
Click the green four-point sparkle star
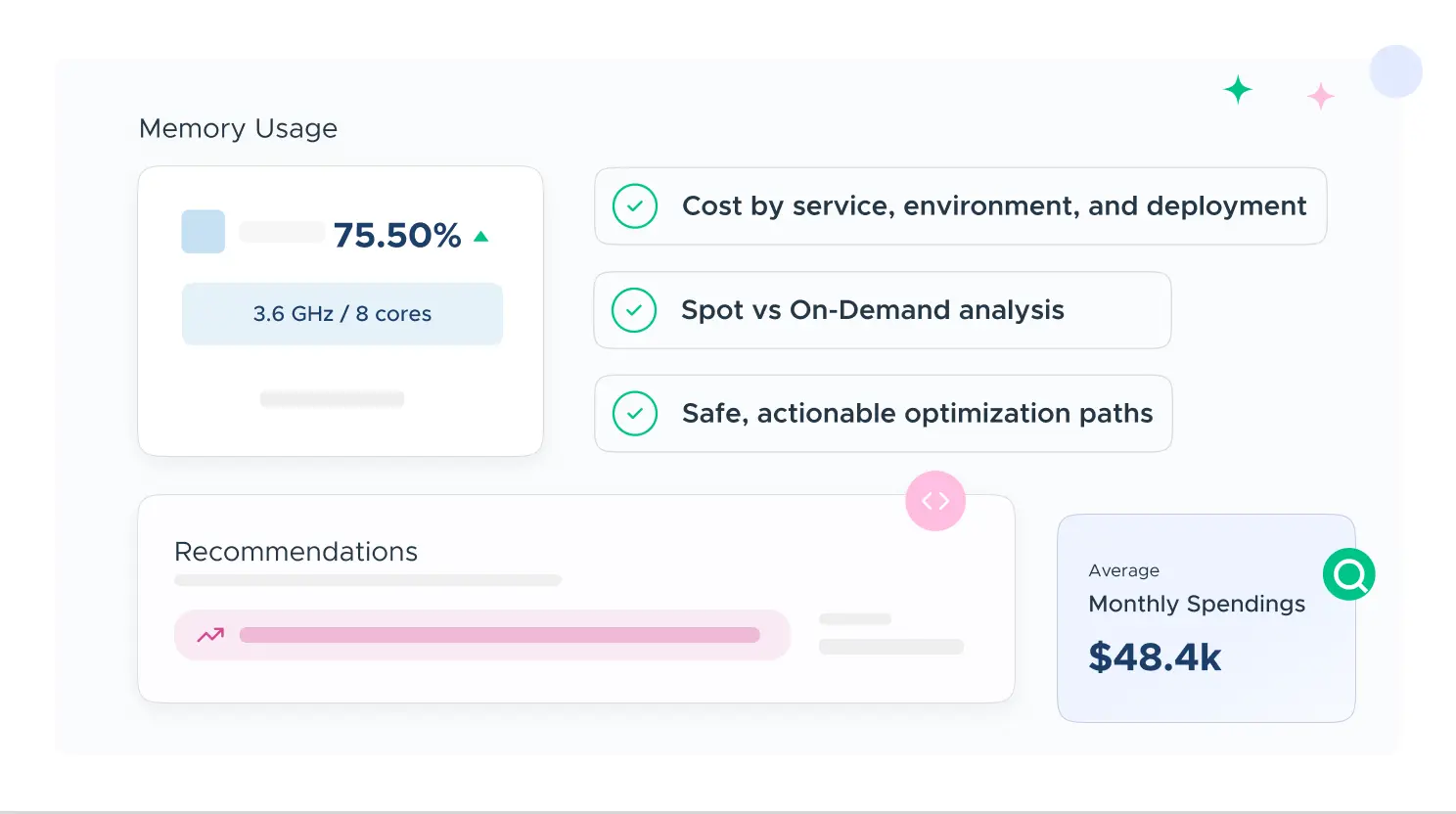point(1238,90)
